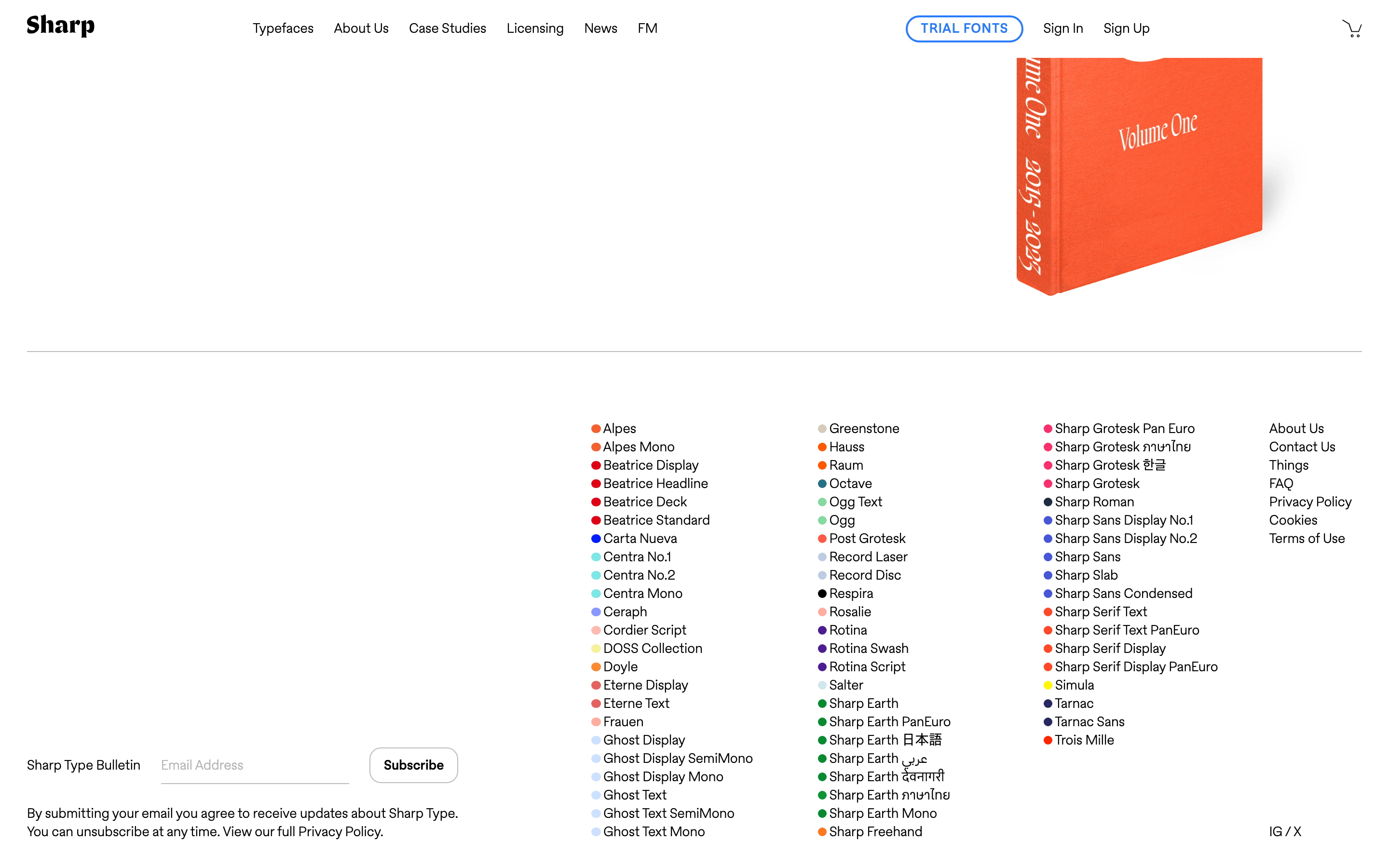Open the Respira typeface link
The height and width of the screenshot is (868, 1389).
pyautogui.click(x=851, y=593)
